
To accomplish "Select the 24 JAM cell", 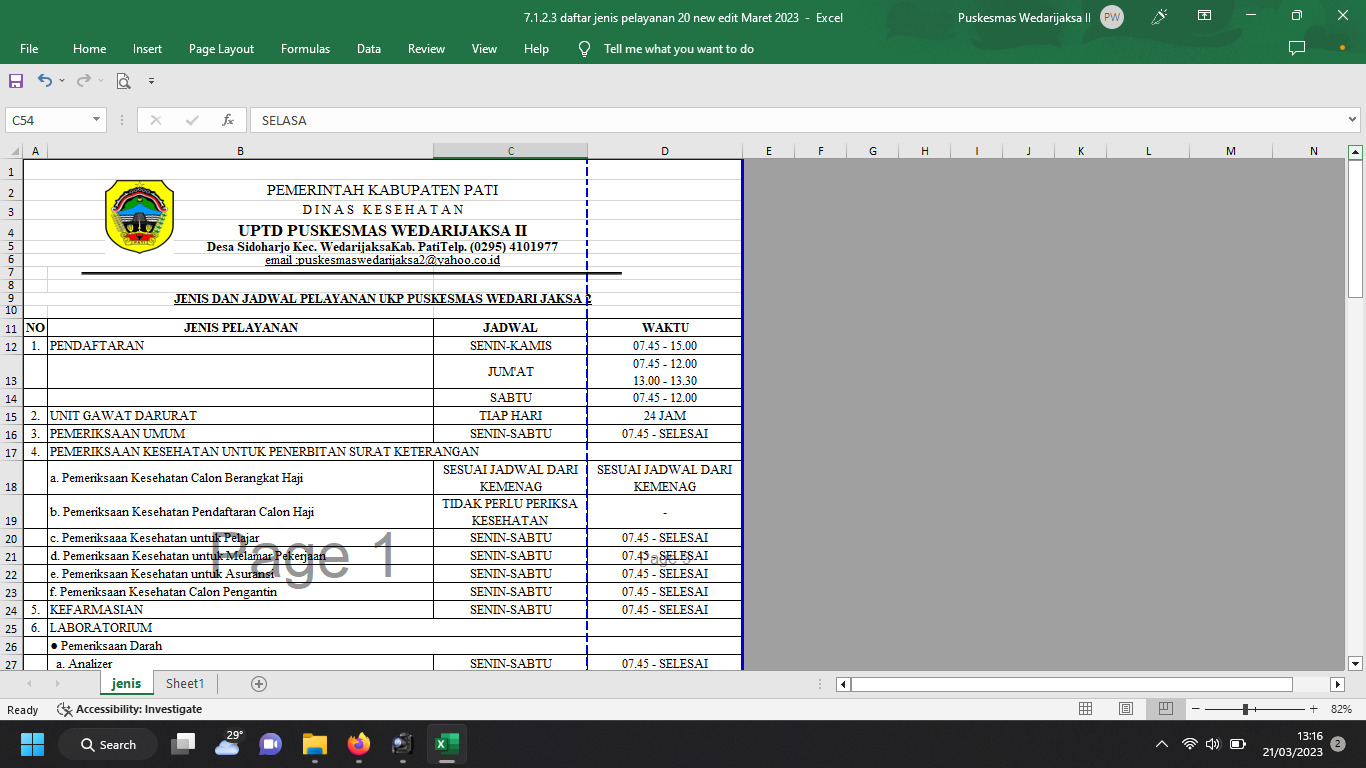I will [665, 416].
